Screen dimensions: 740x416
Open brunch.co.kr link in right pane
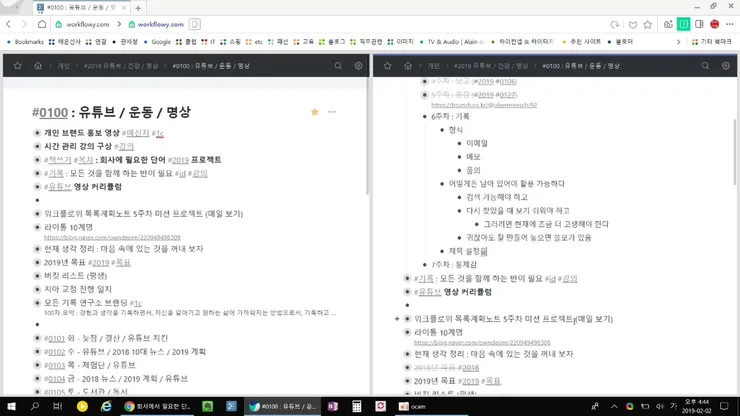point(484,105)
